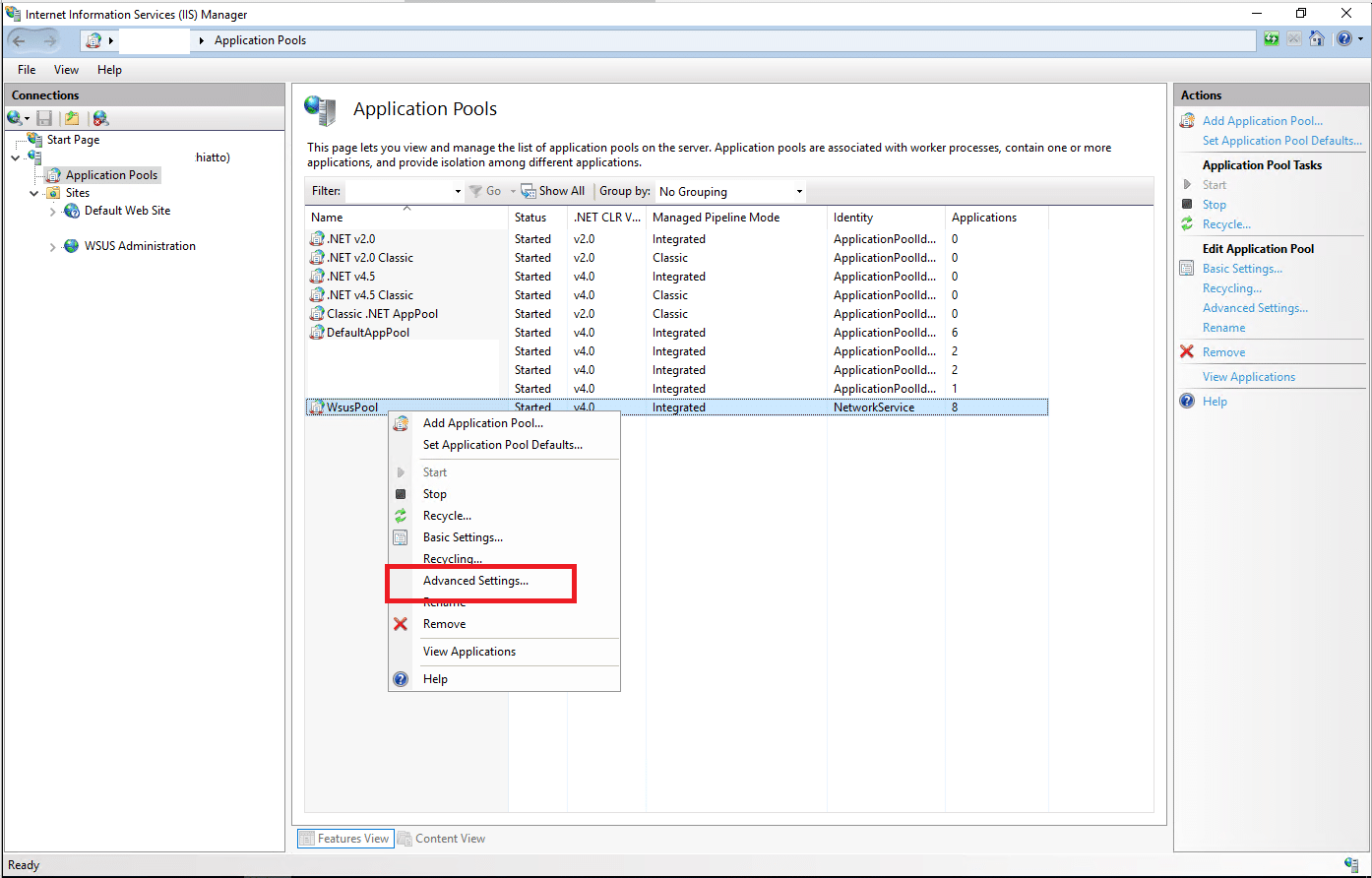Click the blue Help icon in the context menu
The height and width of the screenshot is (878, 1372).
coord(401,679)
